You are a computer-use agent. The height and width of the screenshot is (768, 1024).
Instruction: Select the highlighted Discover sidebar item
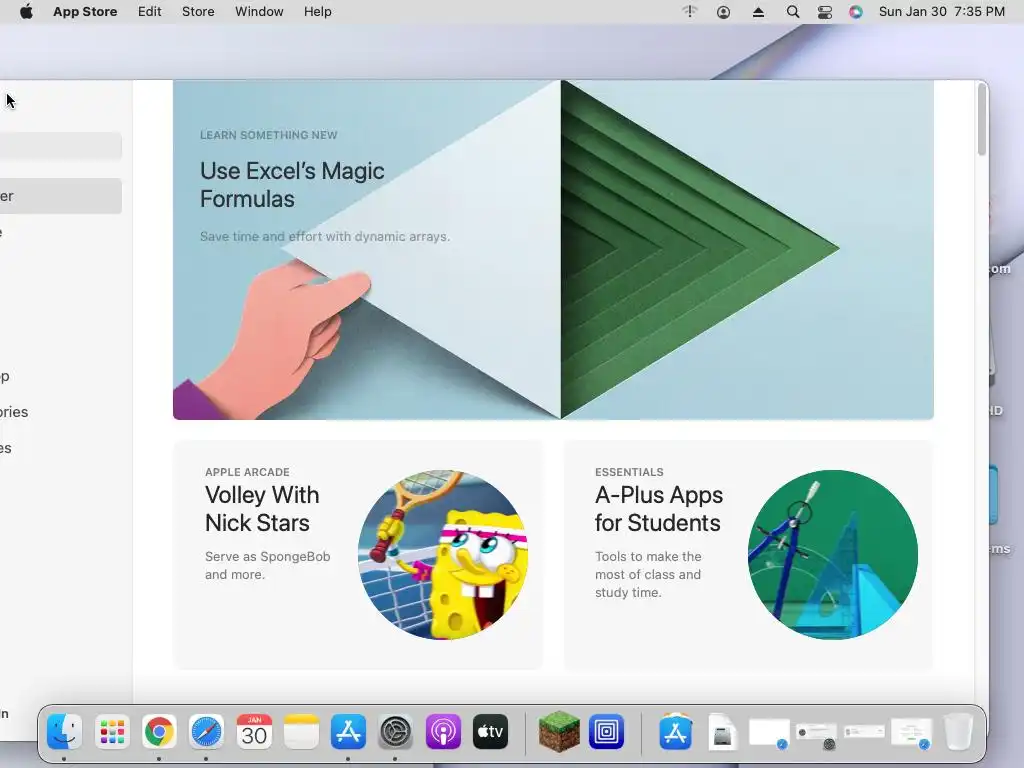click(61, 196)
